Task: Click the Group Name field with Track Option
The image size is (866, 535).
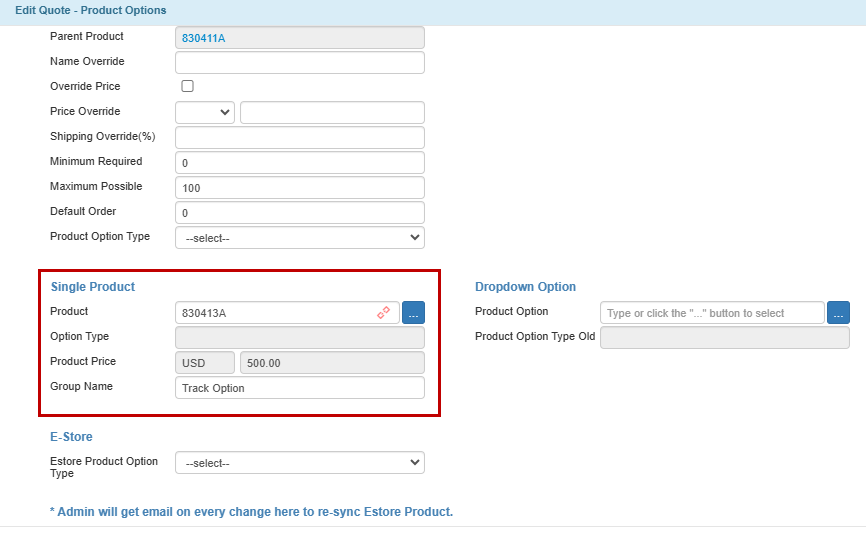Action: coord(300,388)
